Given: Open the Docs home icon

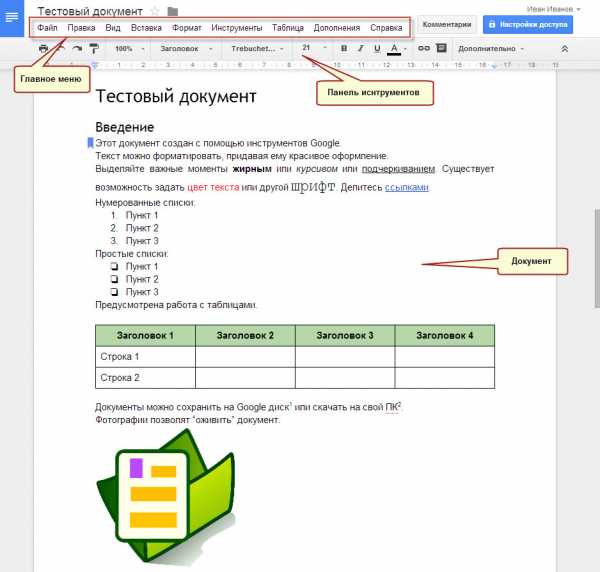Looking at the screenshot, I should (12, 18).
